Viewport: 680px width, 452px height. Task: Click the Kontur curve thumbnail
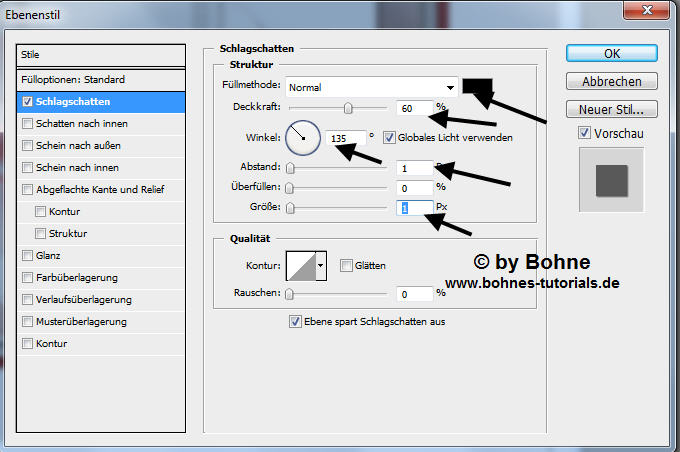[x=300, y=265]
